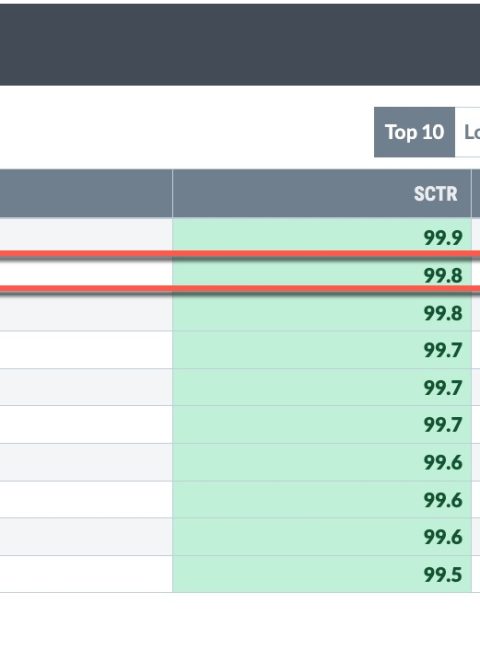
Task: Click the first 99.6 SCTR value
Action: (443, 462)
